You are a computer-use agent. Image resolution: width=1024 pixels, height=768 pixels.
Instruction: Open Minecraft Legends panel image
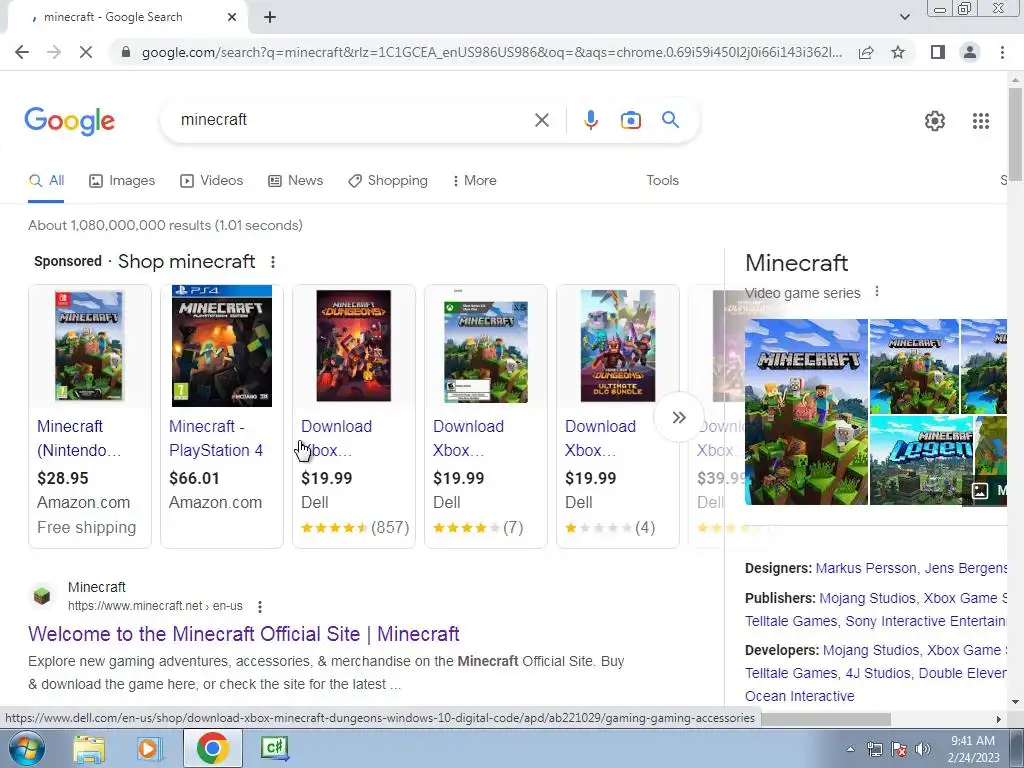[921, 460]
